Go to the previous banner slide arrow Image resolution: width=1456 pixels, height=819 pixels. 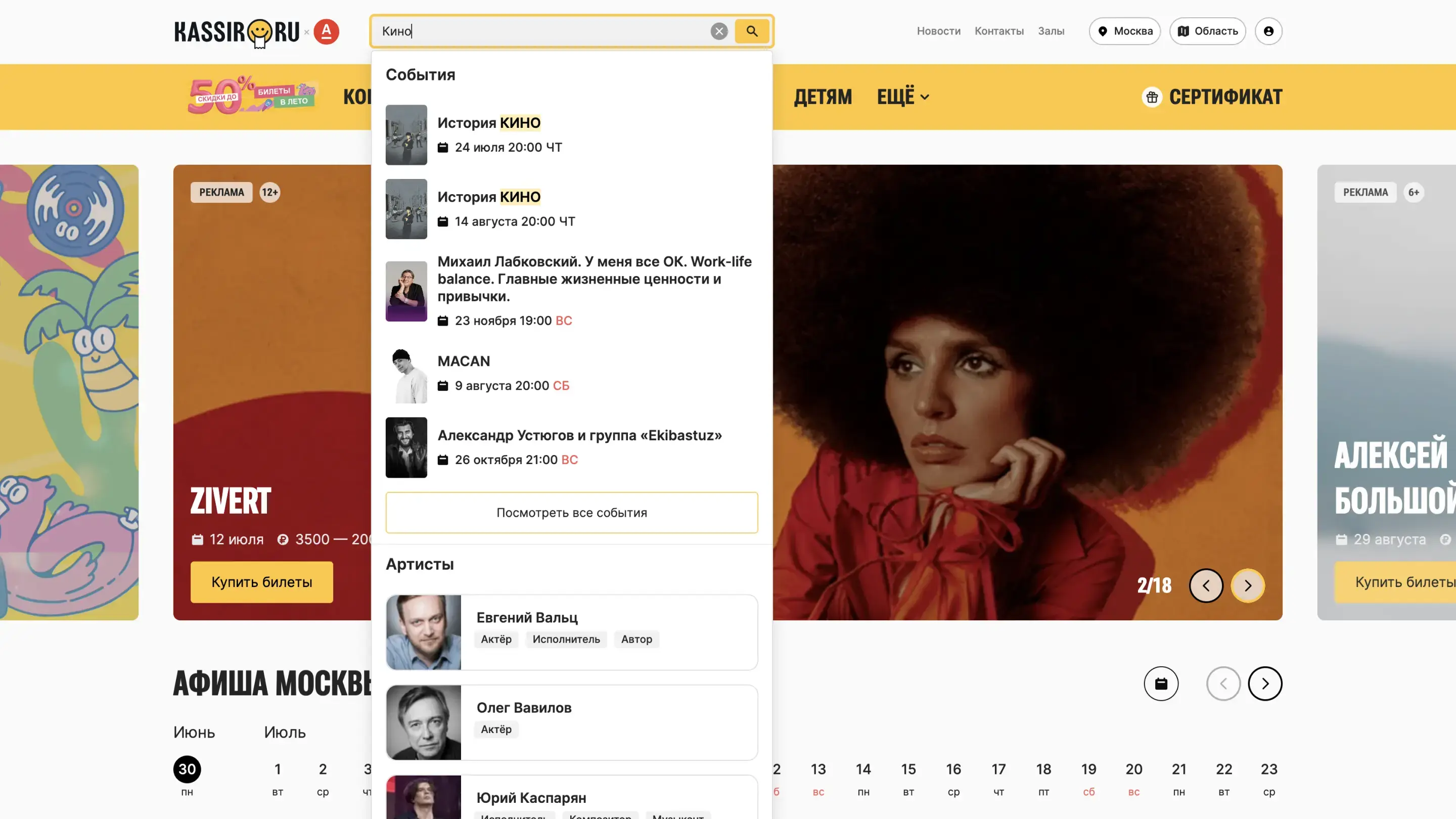[x=1206, y=585]
